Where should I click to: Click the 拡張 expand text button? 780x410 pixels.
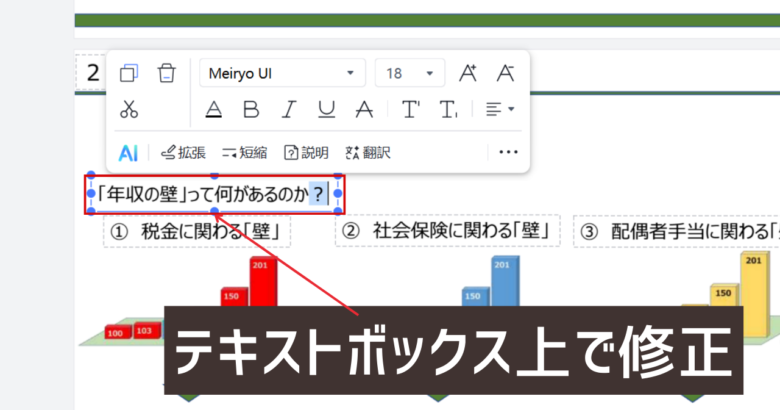tap(183, 153)
